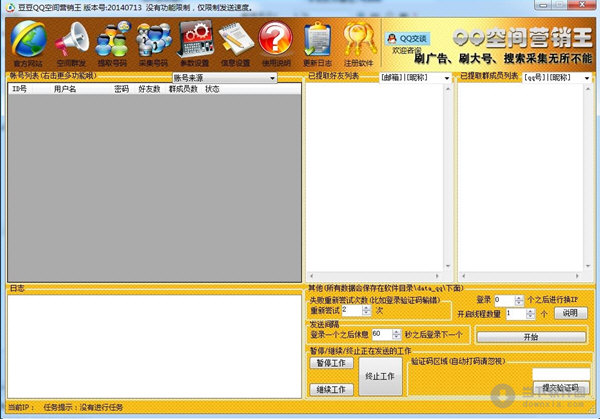Sort accounts by 好友数 column header
600x419 pixels.
149,89
